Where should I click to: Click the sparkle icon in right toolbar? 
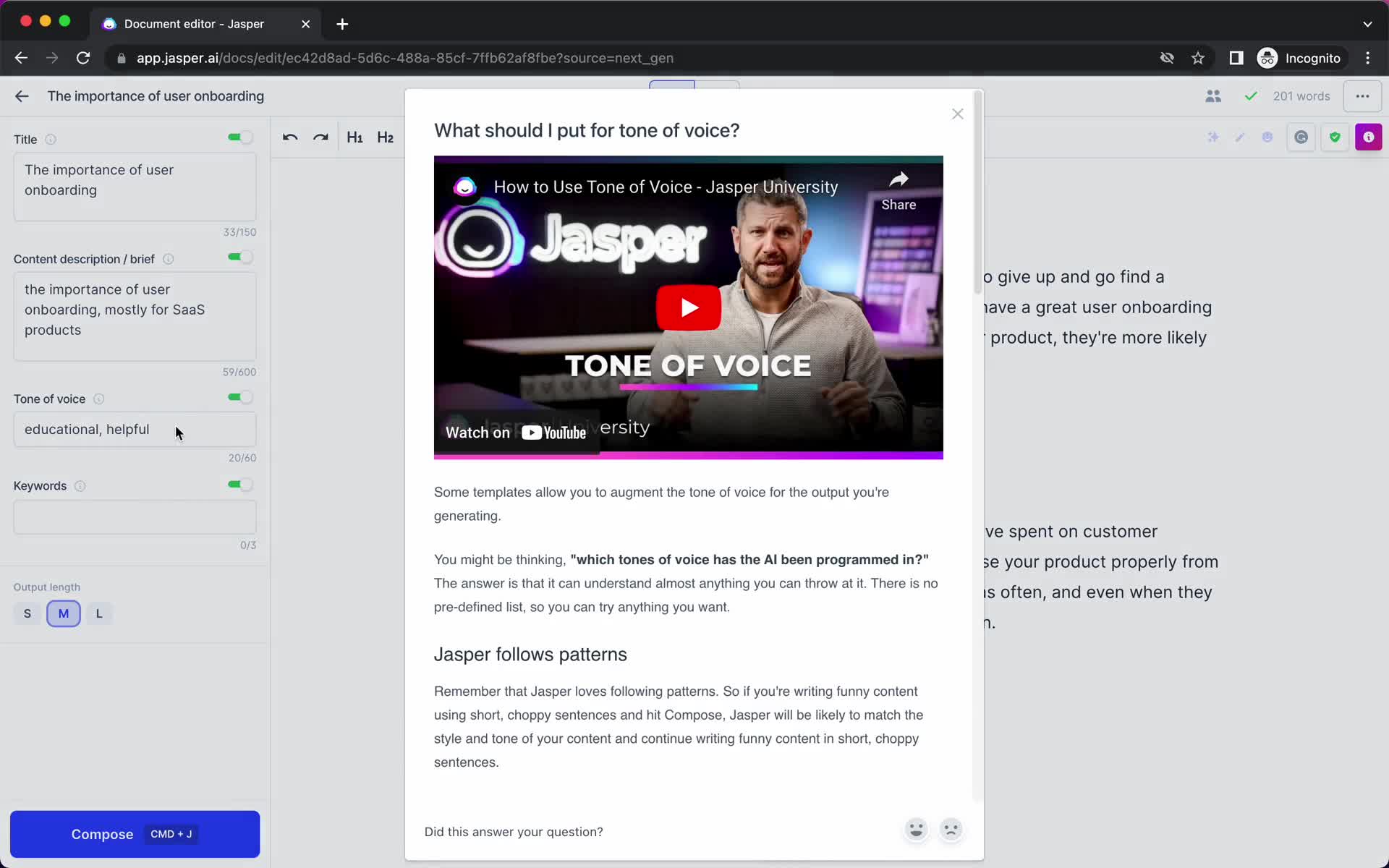[1213, 137]
